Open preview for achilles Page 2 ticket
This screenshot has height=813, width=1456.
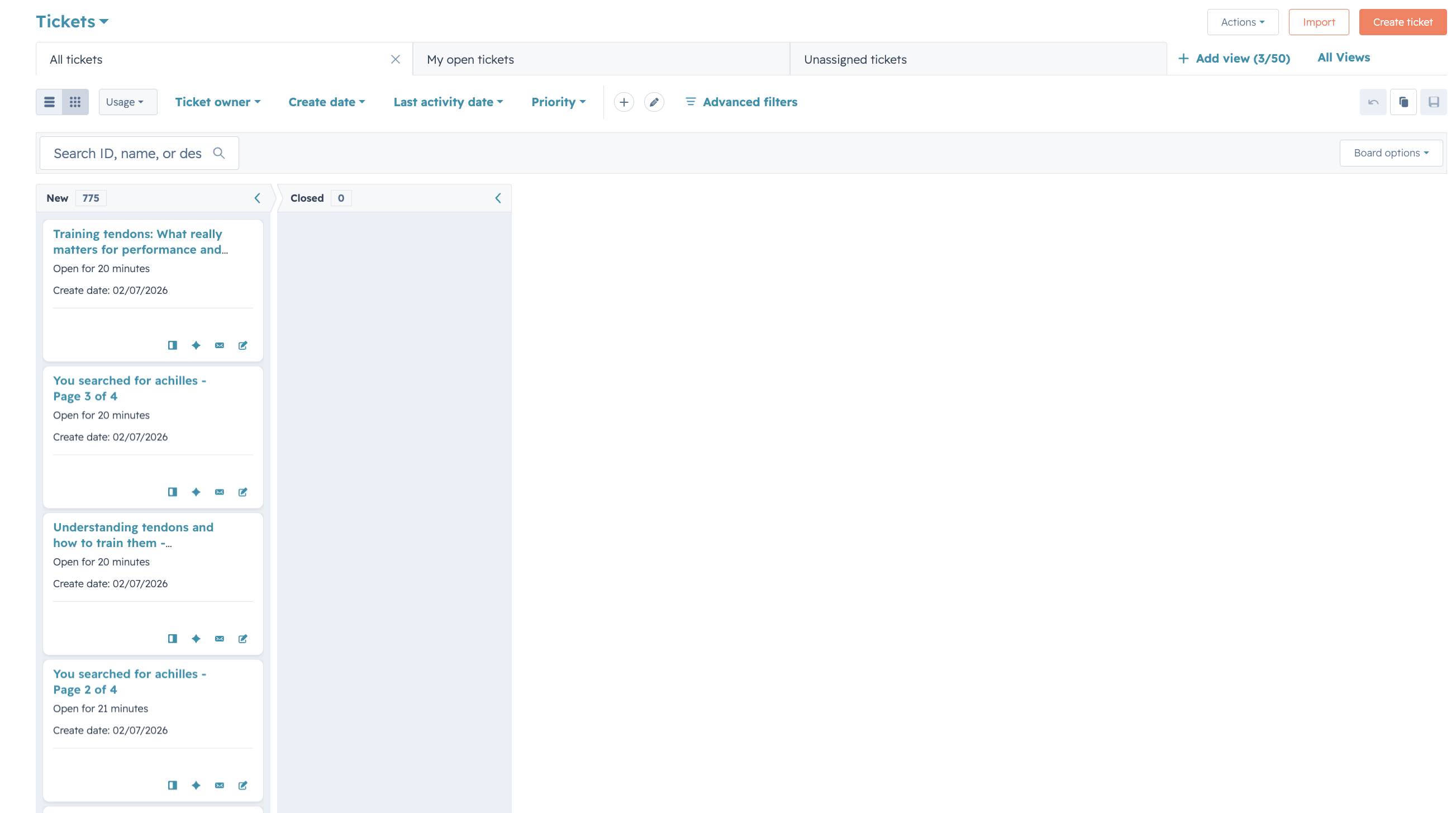click(x=173, y=785)
